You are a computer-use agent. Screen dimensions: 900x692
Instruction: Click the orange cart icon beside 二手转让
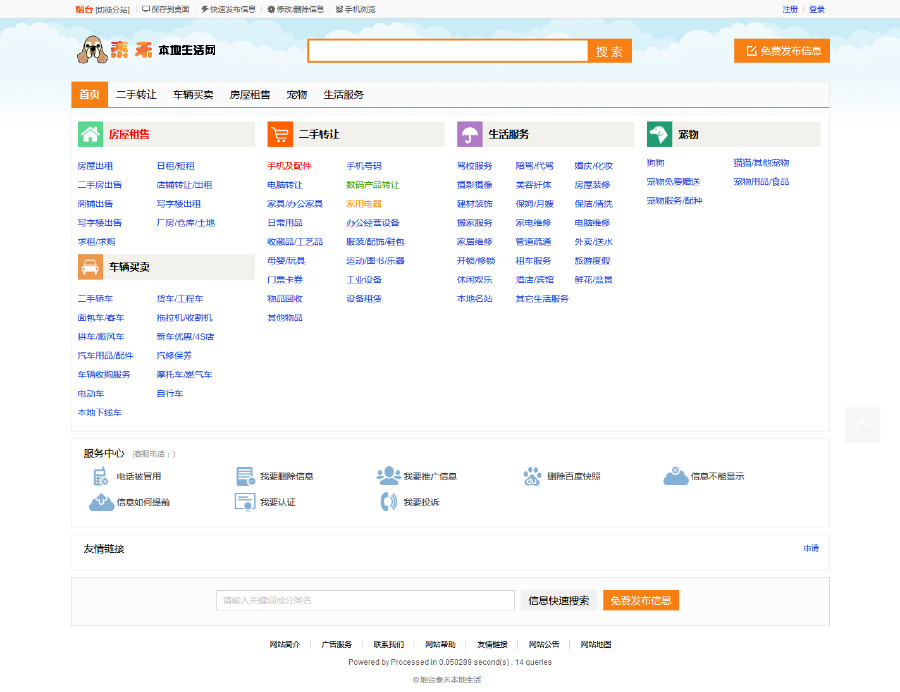(279, 133)
